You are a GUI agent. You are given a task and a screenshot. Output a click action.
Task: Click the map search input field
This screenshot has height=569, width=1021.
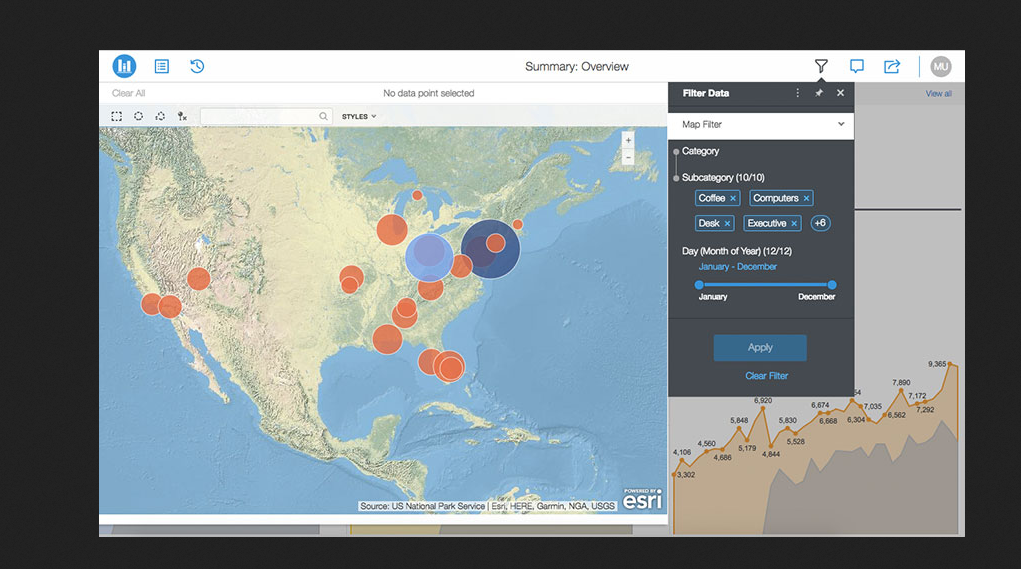(x=260, y=116)
